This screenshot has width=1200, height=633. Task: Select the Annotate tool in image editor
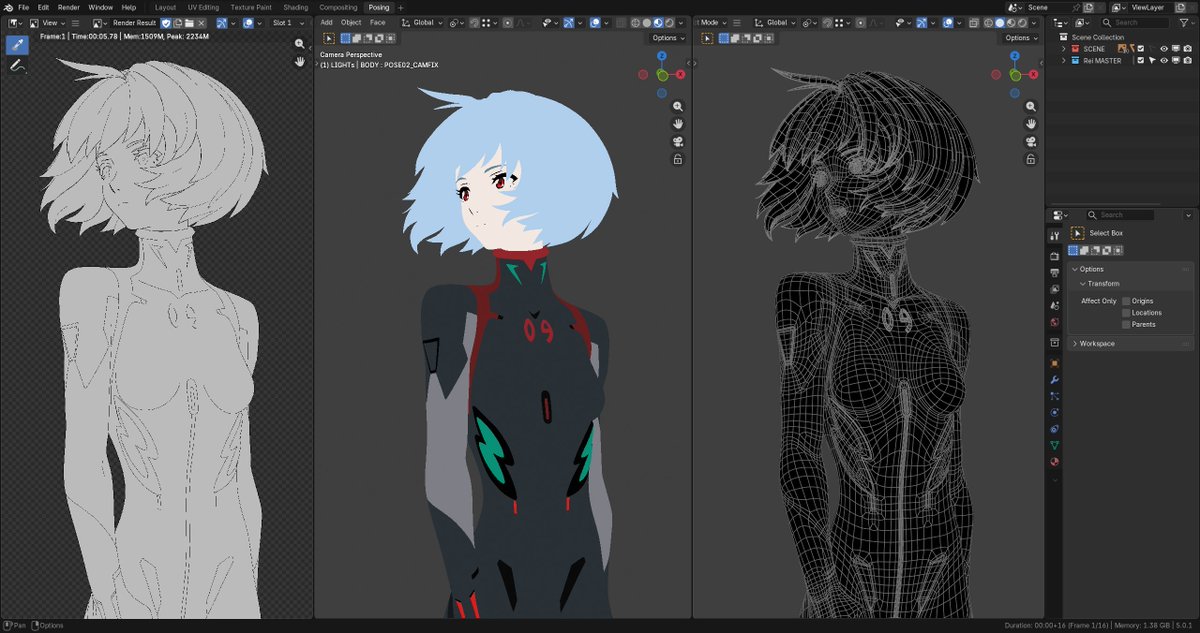pos(17,65)
